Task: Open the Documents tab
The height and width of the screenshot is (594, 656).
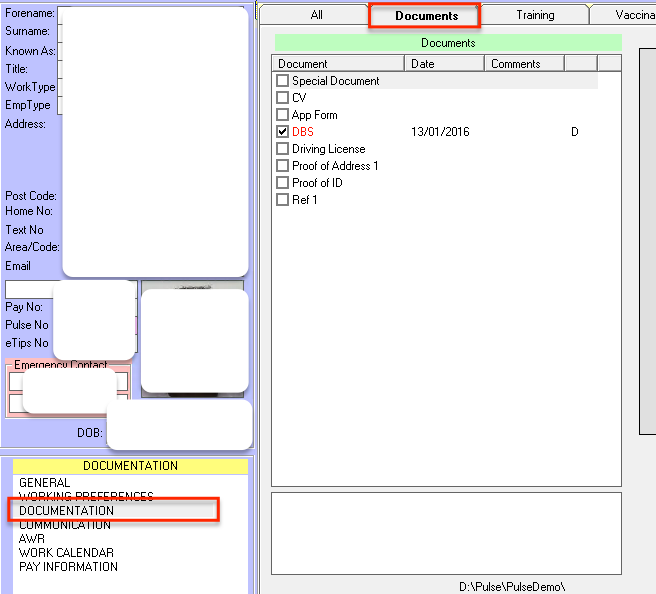Action: [426, 16]
